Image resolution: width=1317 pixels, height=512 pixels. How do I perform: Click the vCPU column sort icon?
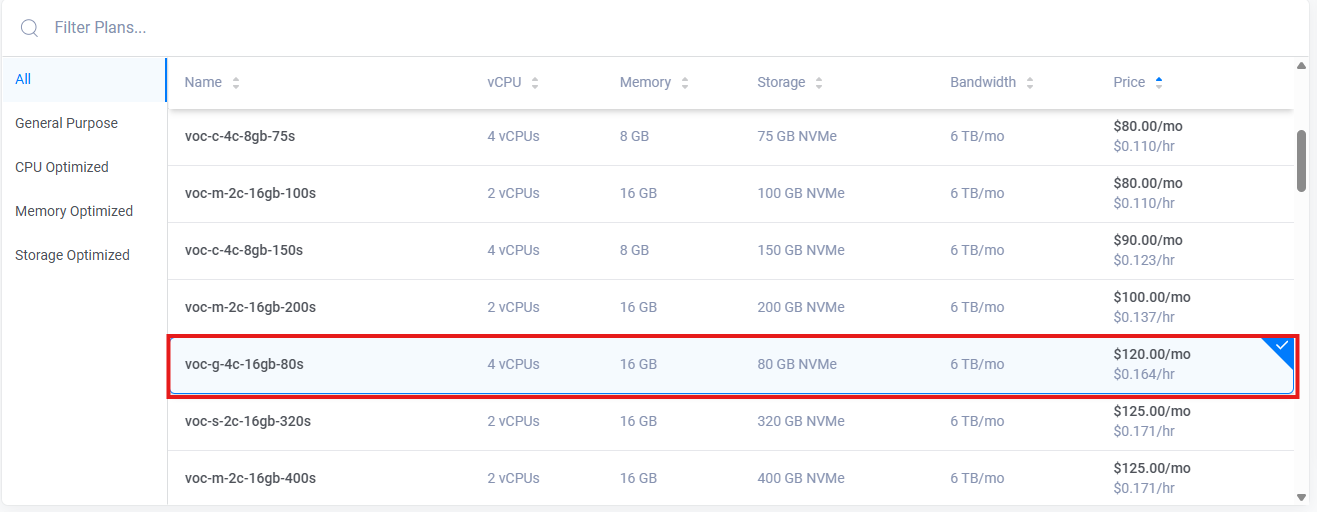(x=535, y=83)
